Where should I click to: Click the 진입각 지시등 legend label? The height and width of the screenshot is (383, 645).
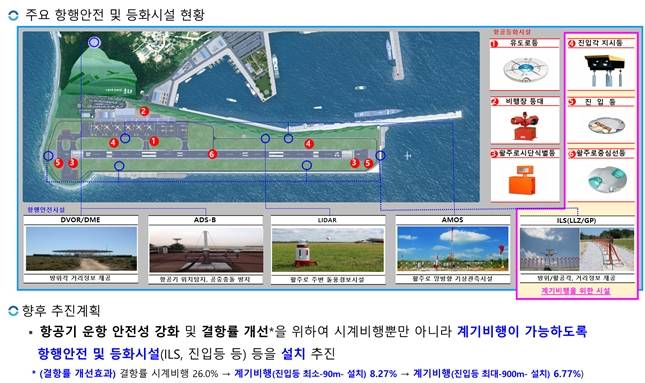pos(600,43)
